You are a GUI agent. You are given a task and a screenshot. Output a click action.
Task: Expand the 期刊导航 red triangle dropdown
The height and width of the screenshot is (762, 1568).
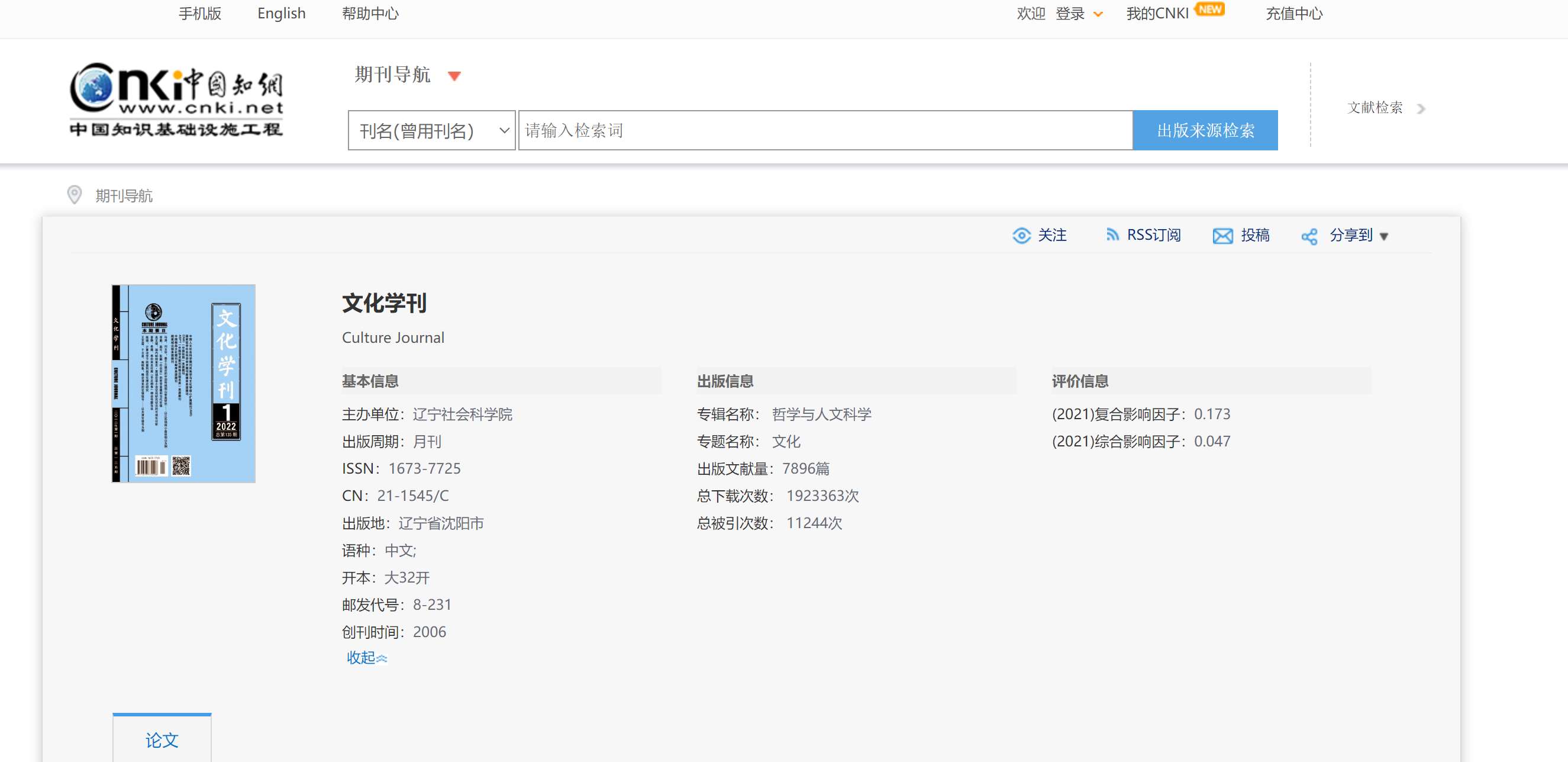pos(454,76)
